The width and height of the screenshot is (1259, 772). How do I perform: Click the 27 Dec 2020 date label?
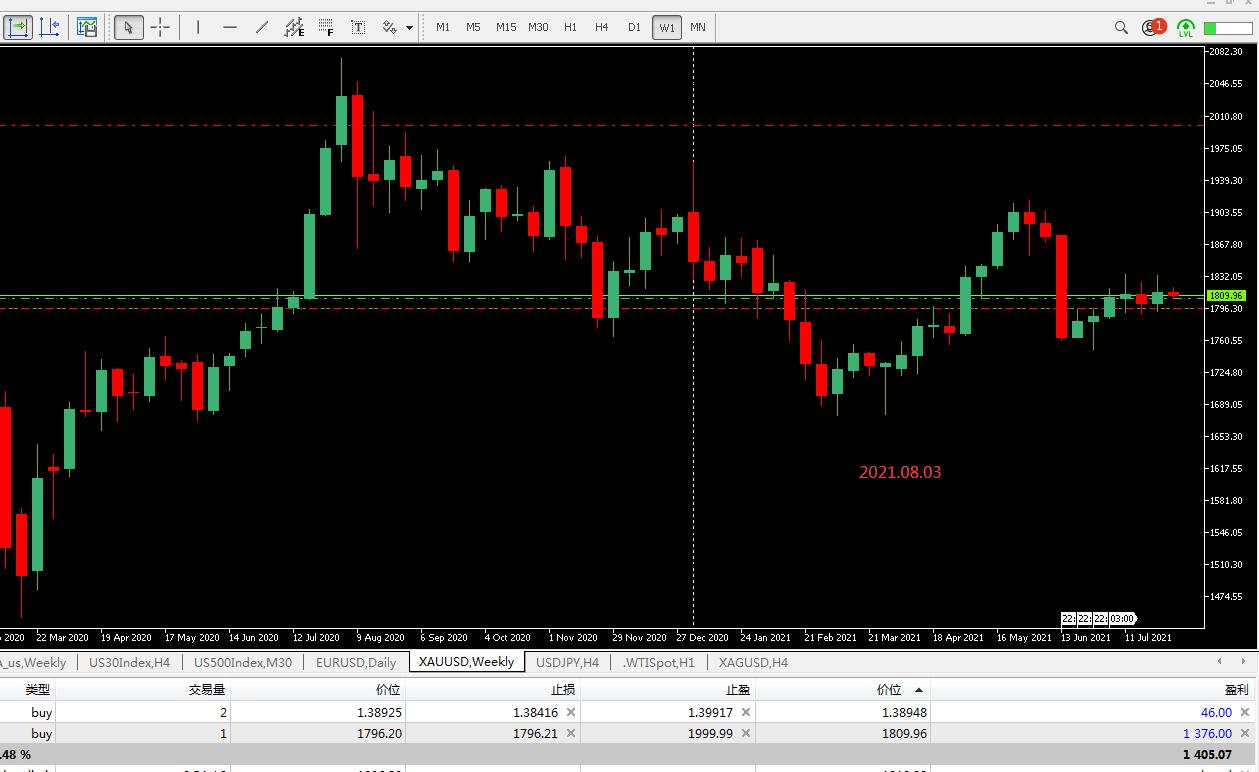click(x=702, y=637)
